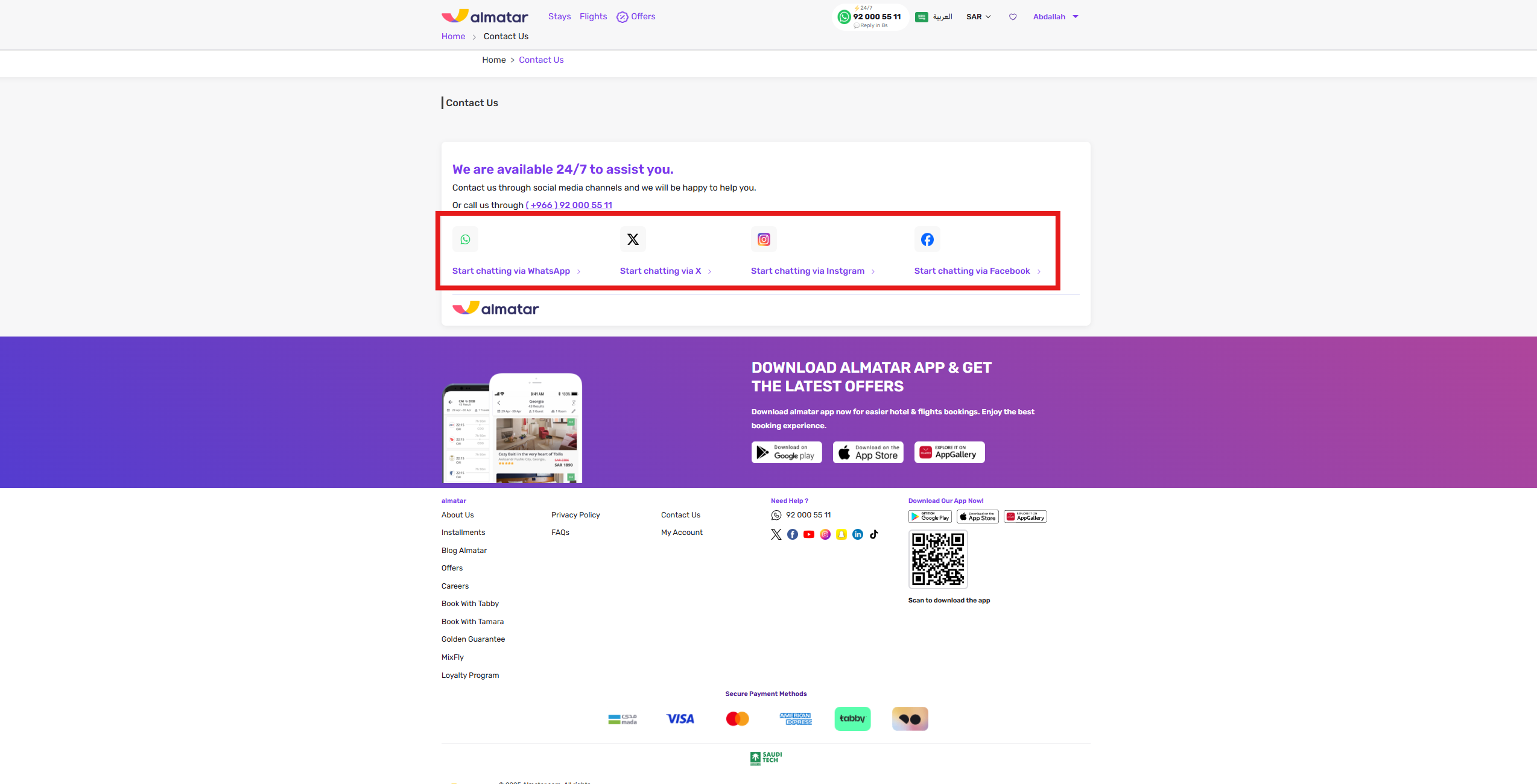Expand the SAR currency dropdown
This screenshot has height=784, width=1537.
pos(978,17)
